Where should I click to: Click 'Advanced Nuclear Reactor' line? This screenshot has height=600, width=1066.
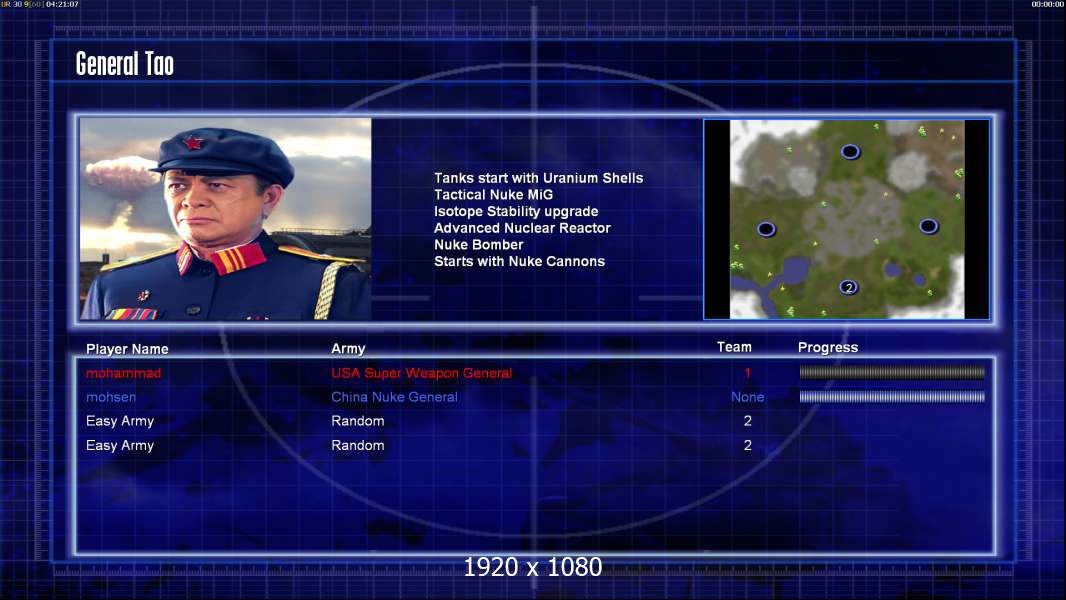[x=522, y=228]
